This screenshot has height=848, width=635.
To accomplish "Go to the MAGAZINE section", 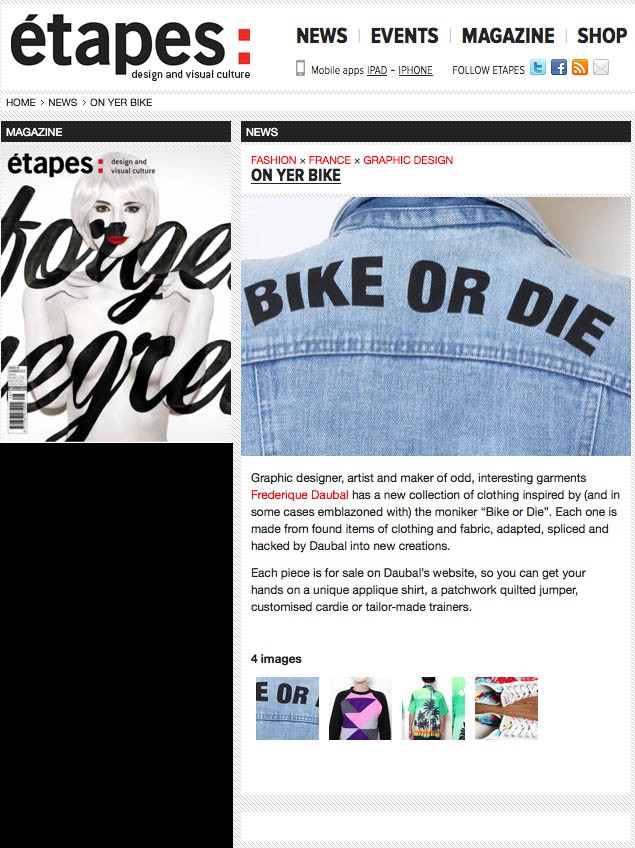I will click(x=508, y=36).
